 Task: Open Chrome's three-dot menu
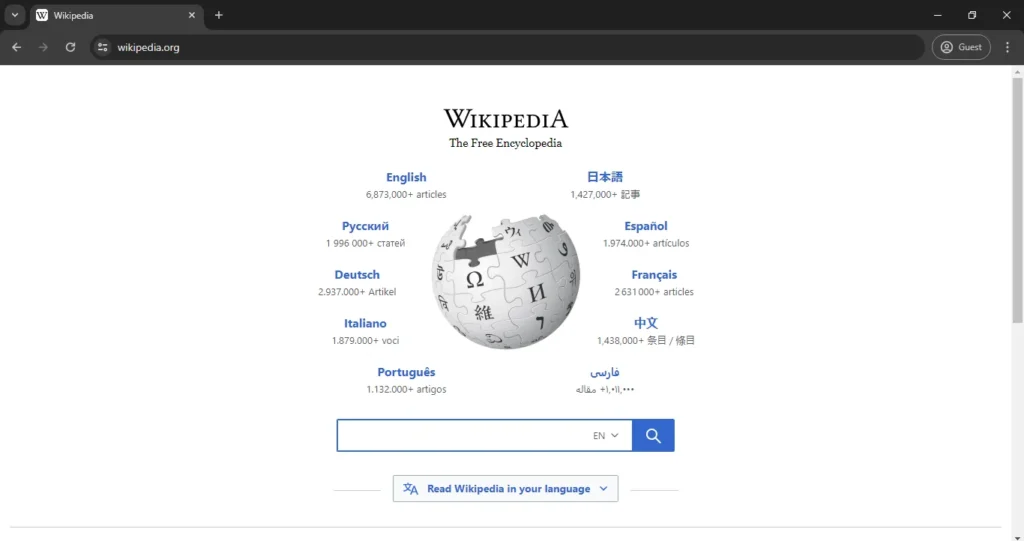pyautogui.click(x=1007, y=47)
